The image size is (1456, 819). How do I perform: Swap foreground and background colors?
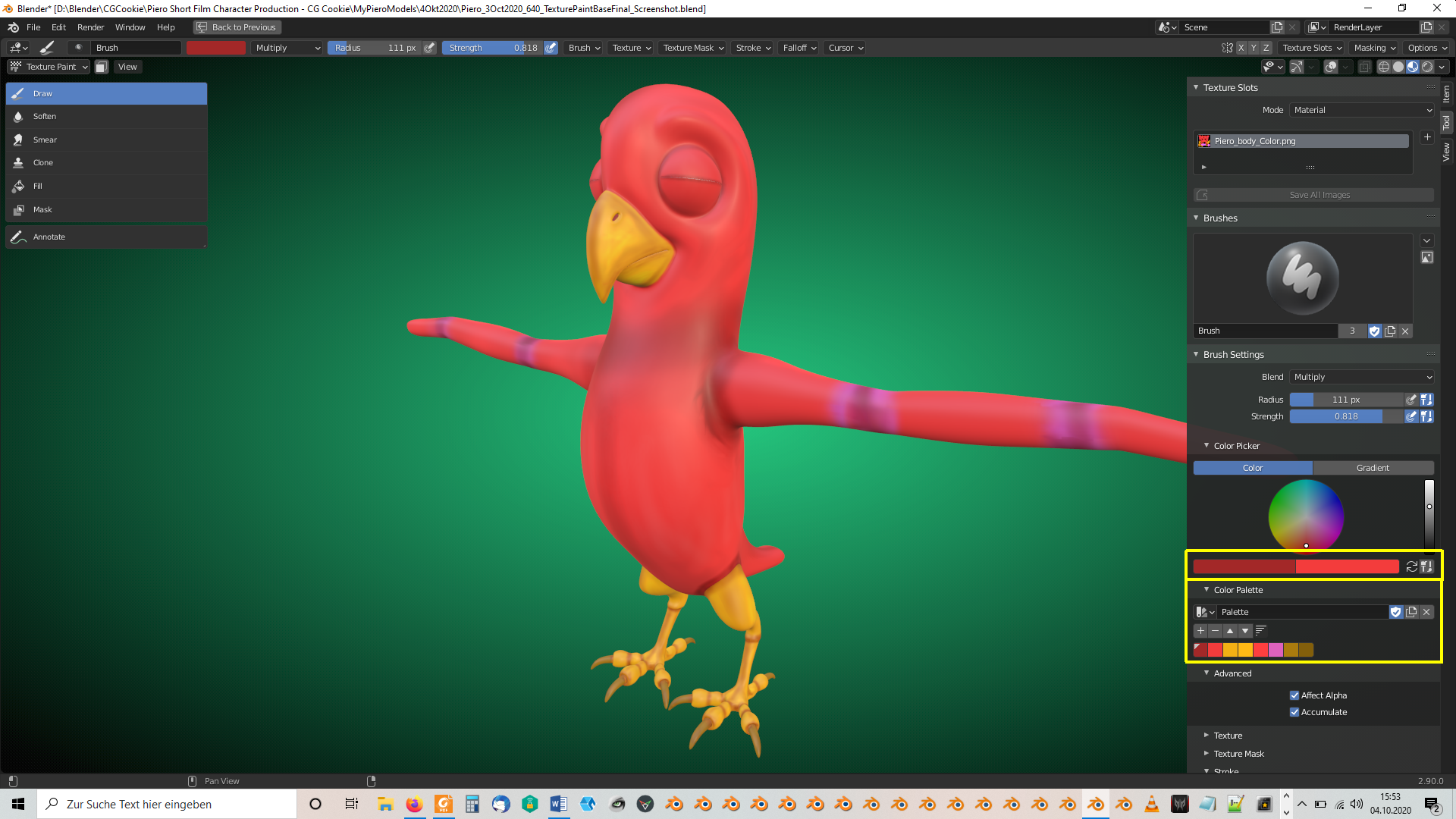pyautogui.click(x=1411, y=566)
